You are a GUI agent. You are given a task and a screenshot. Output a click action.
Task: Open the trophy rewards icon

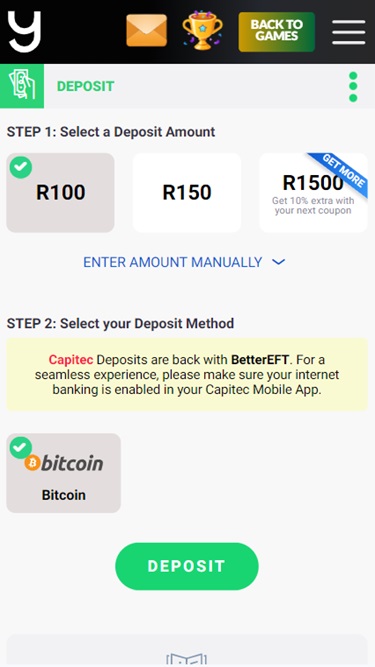coord(202,31)
